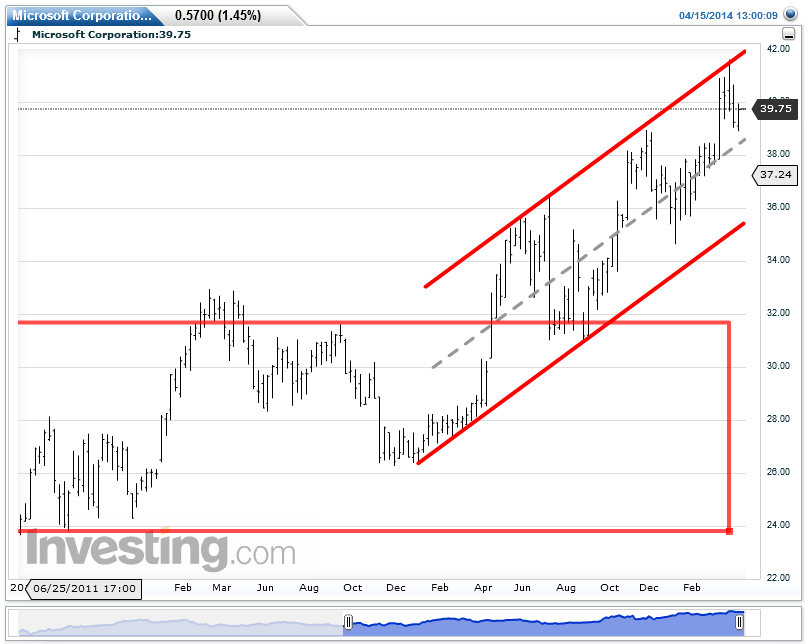Click the 0.5700 (1.45%) change value
Image resolution: width=808 pixels, height=644 pixels.
(x=218, y=15)
